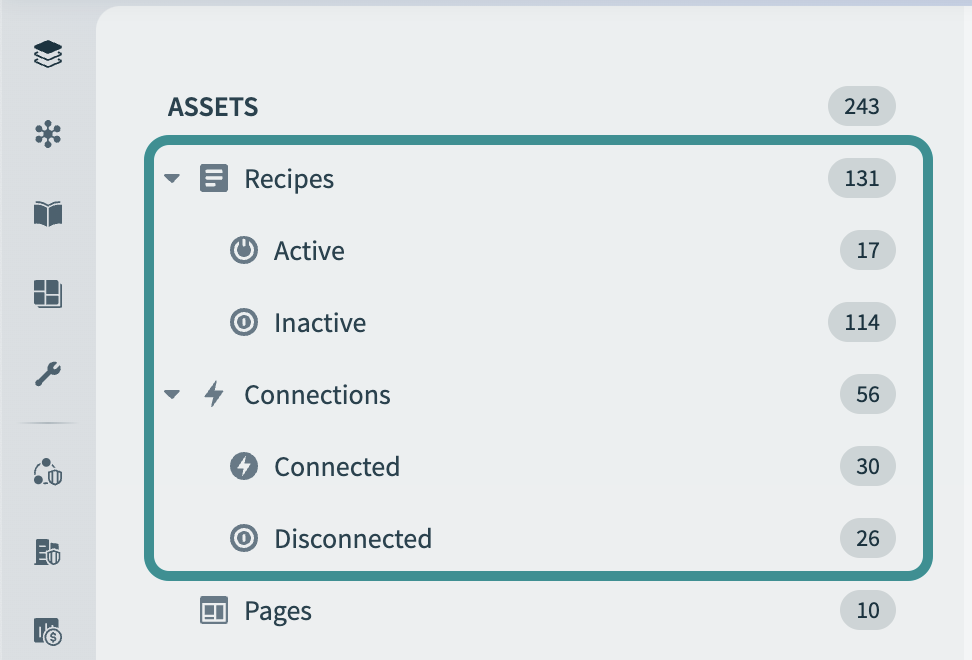Click the Recipes document icon

click(213, 178)
